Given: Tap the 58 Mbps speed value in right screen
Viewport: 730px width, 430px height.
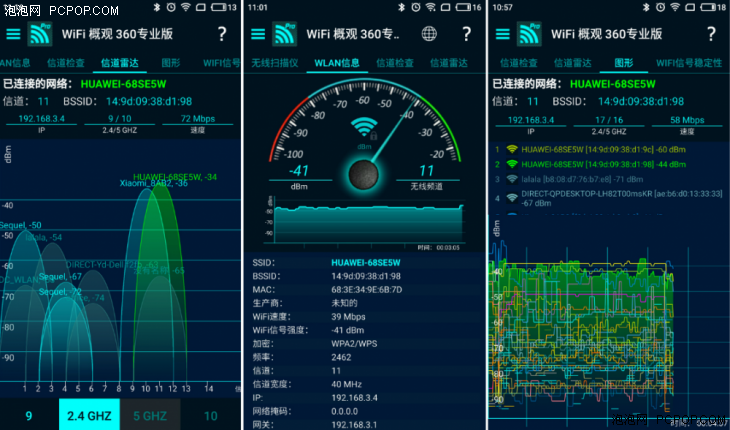Looking at the screenshot, I should [x=687, y=120].
